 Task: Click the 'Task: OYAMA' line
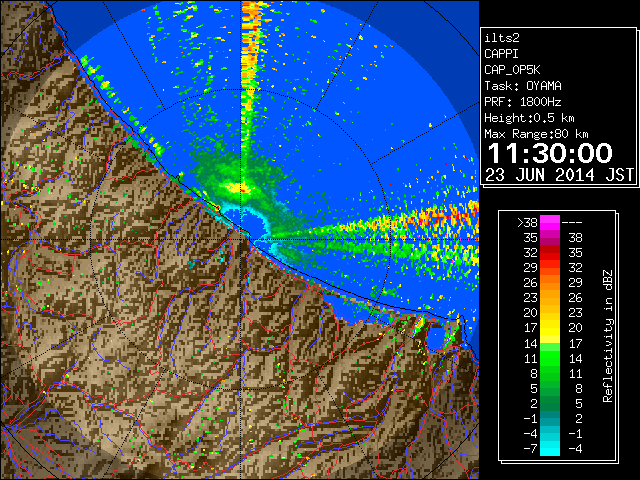tap(523, 86)
